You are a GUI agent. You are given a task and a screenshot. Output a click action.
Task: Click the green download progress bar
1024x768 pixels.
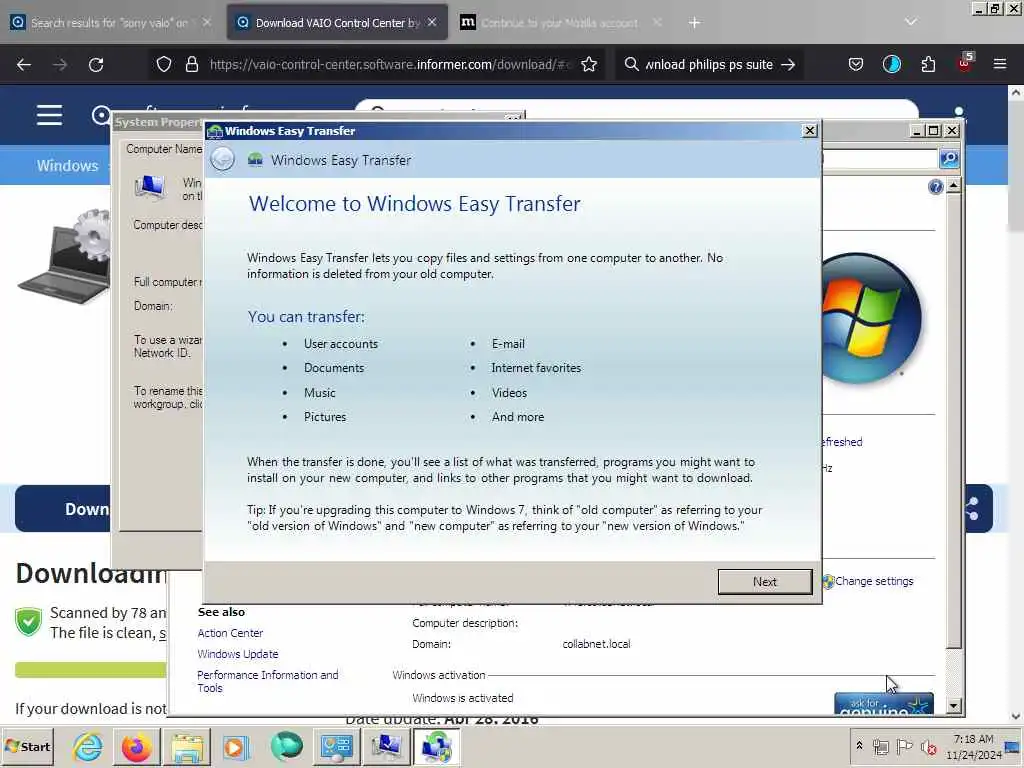(x=91, y=669)
